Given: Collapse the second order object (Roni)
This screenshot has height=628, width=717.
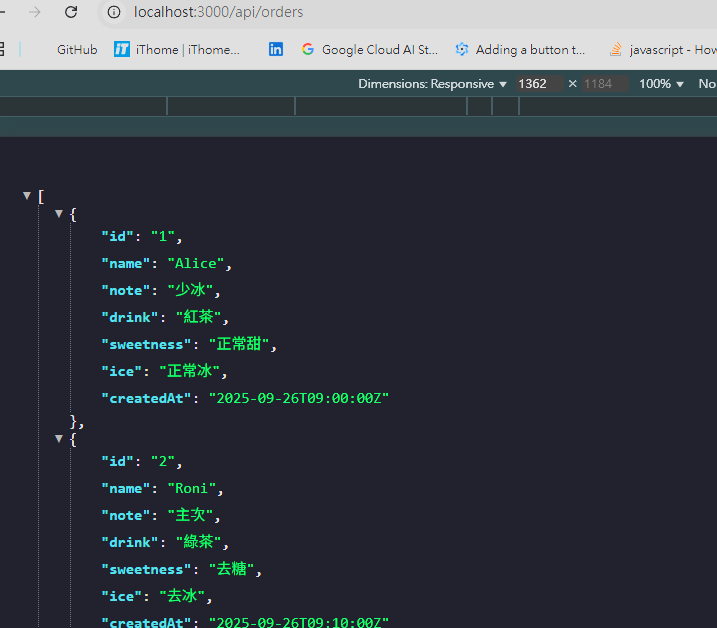Looking at the screenshot, I should point(59,438).
